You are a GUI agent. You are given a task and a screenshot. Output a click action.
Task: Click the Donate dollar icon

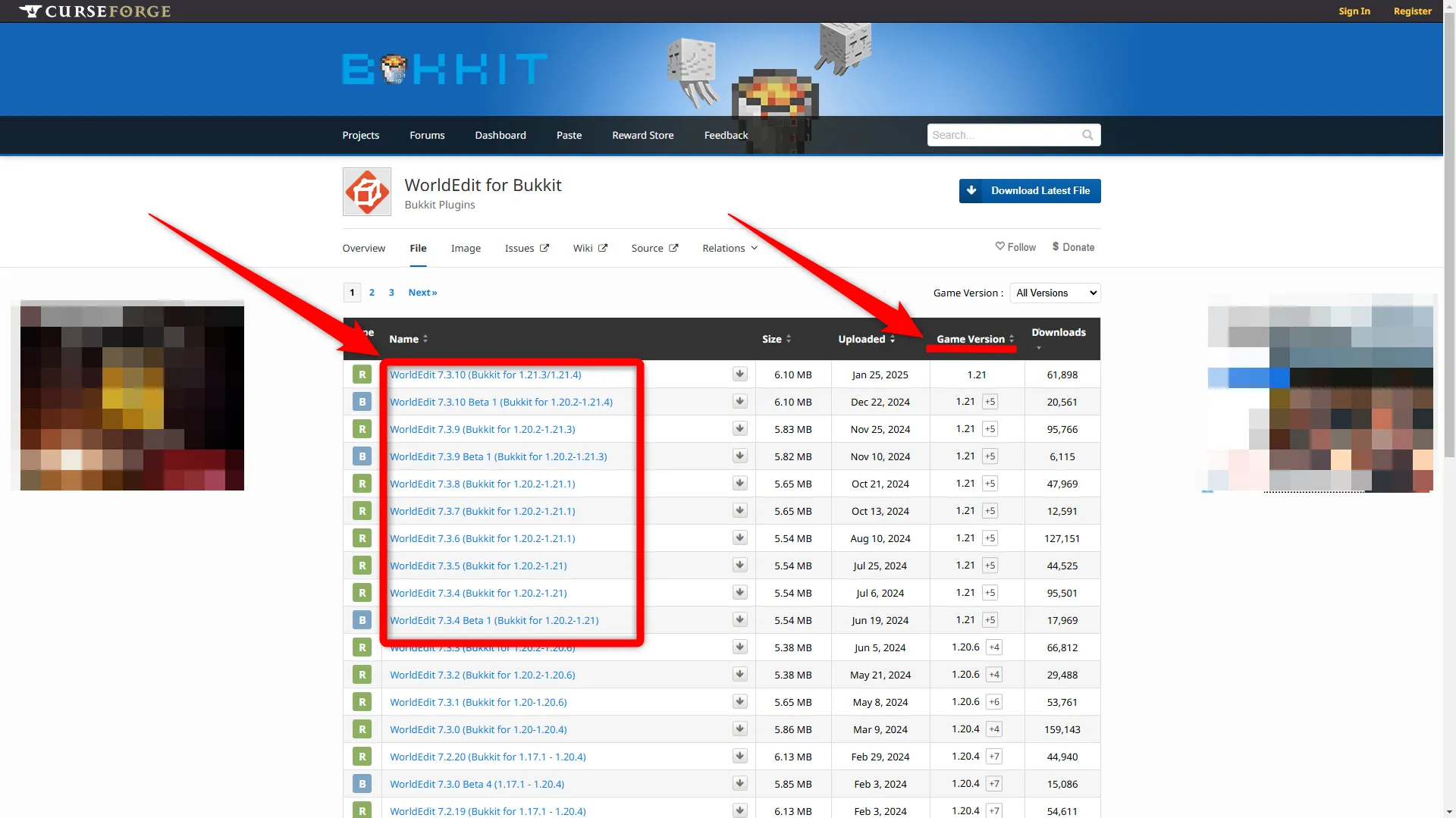point(1056,246)
